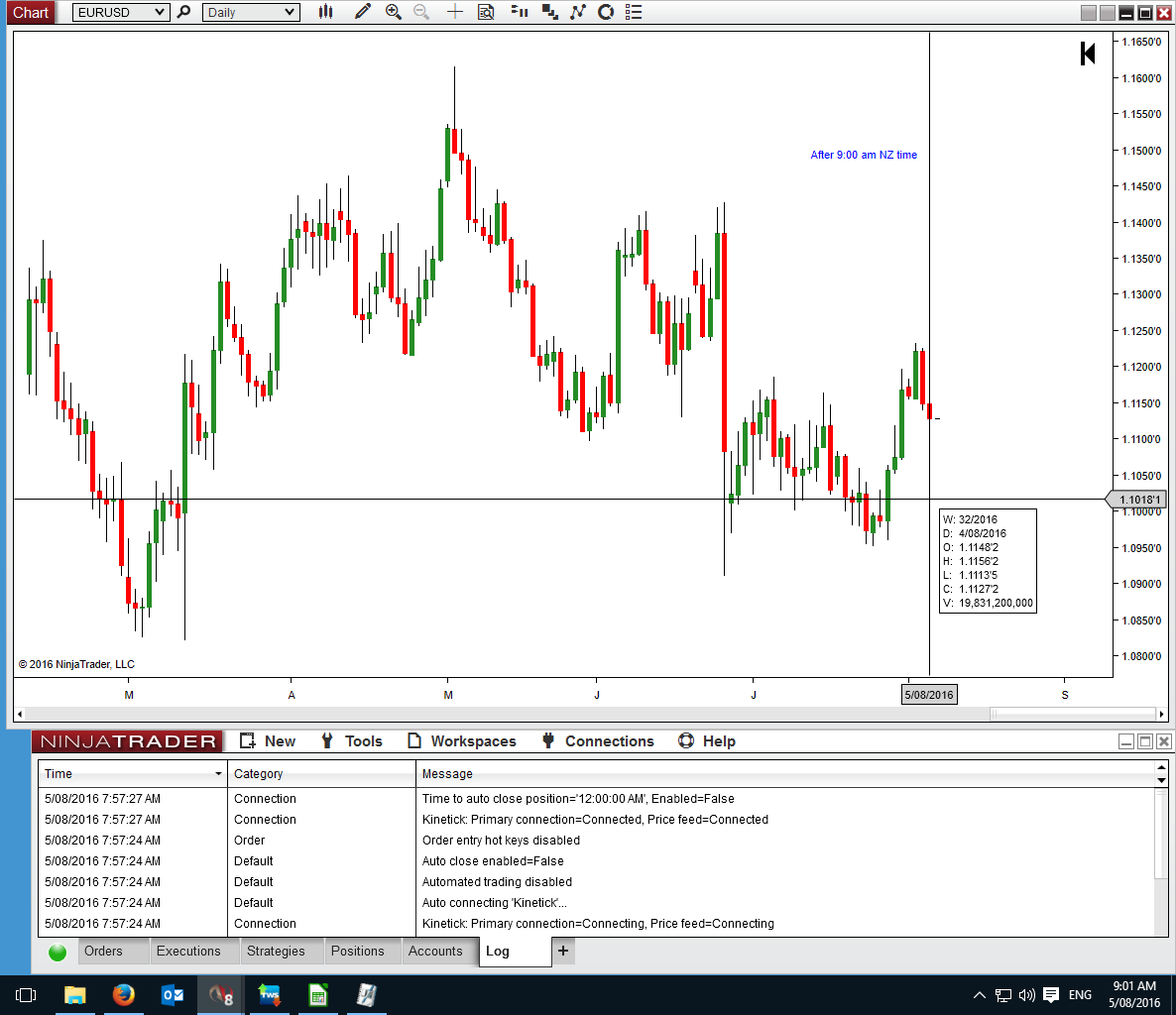Click log scroll down arrow
Screen dimensions: 1176x1015
(1161, 780)
